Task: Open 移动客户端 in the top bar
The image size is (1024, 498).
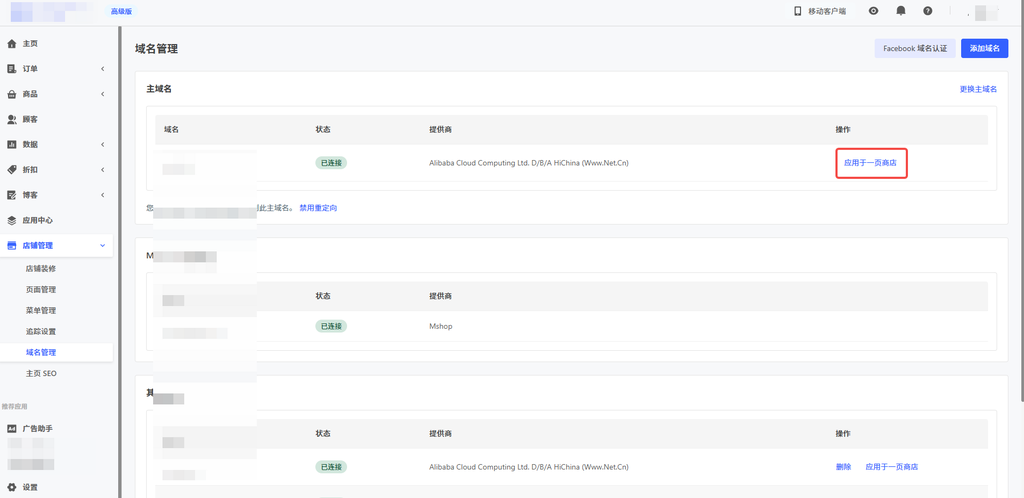Action: (819, 11)
